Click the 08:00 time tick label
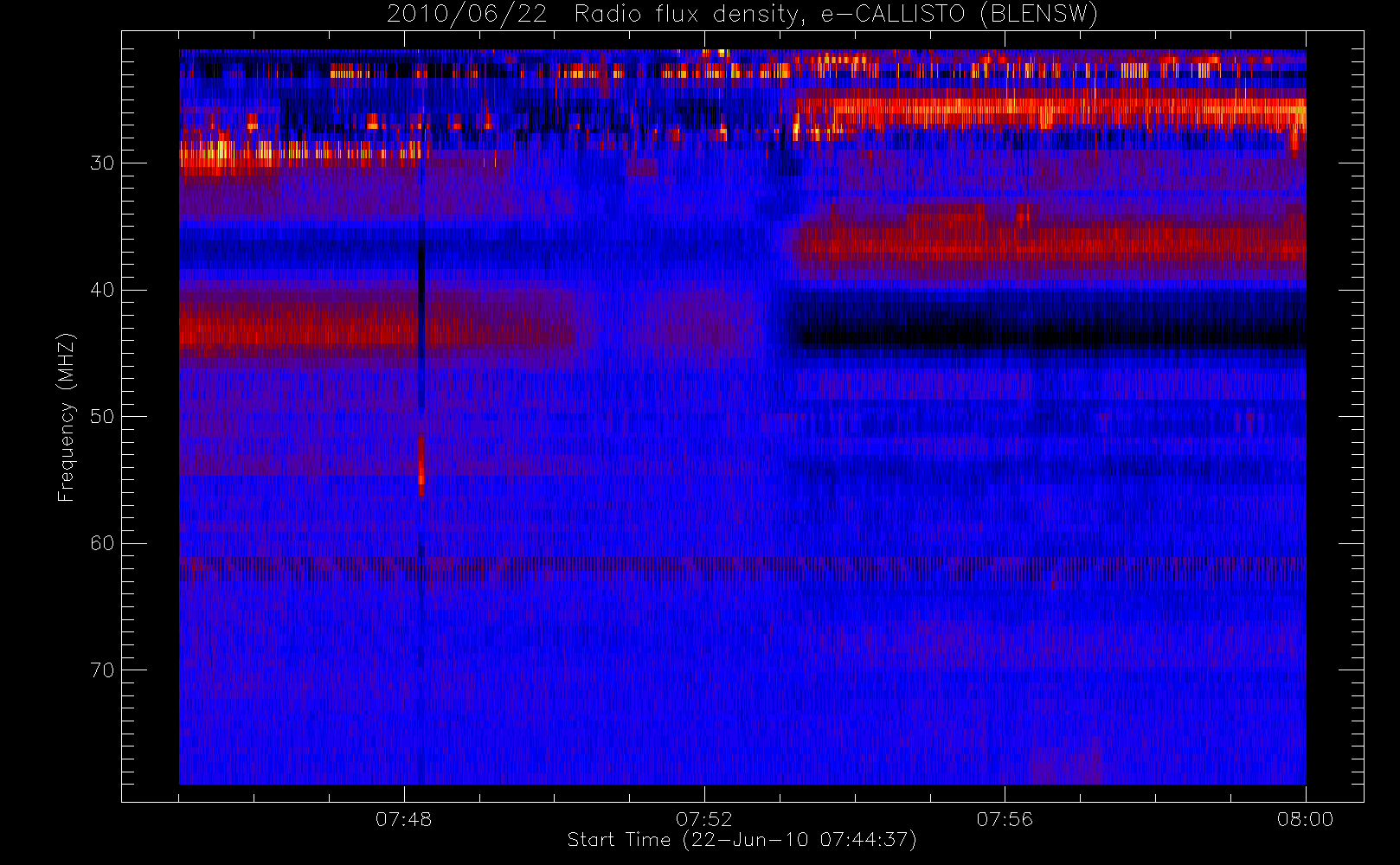This screenshot has height=865, width=1400. click(x=1305, y=819)
